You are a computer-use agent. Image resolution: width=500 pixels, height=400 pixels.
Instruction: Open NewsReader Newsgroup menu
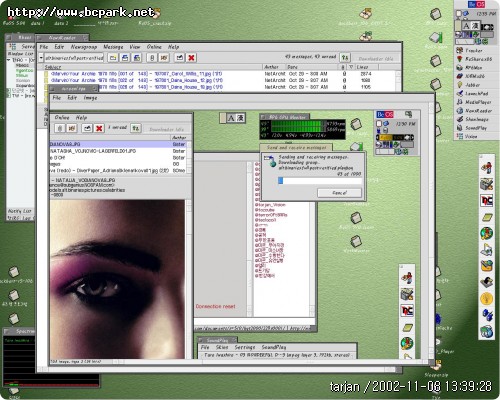point(84,47)
